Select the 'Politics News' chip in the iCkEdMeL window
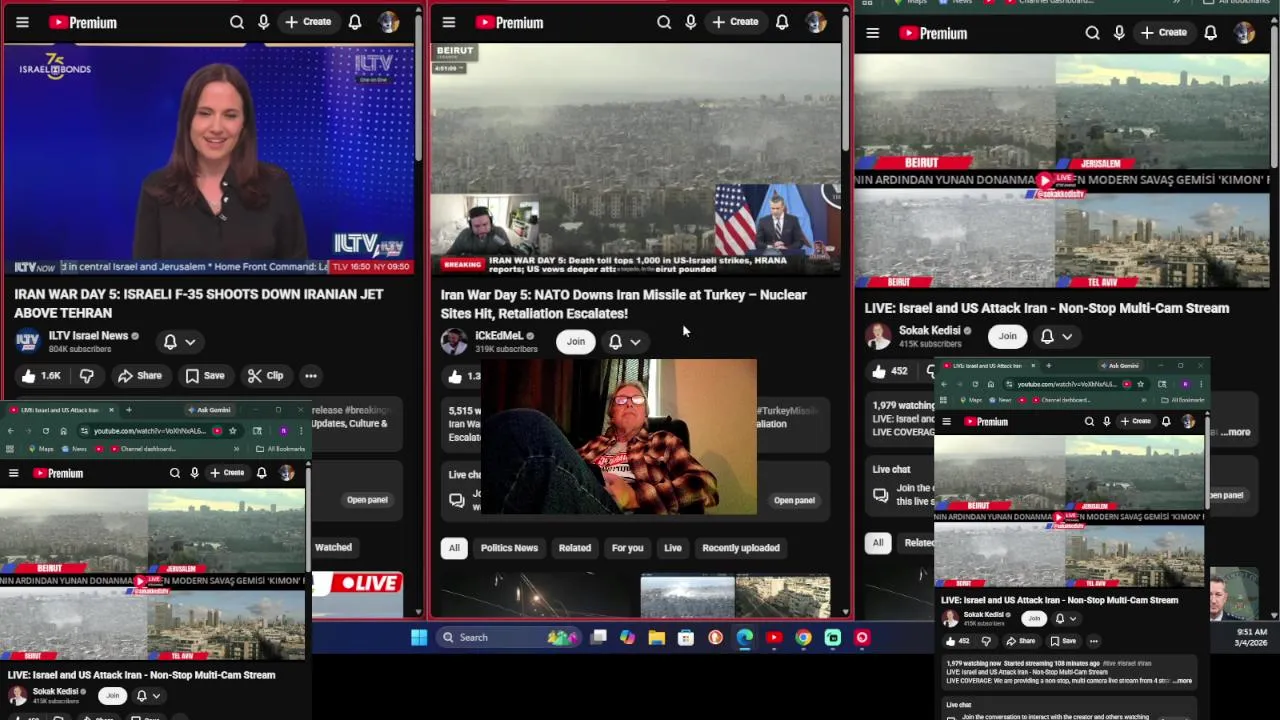The height and width of the screenshot is (720, 1280). (x=509, y=548)
